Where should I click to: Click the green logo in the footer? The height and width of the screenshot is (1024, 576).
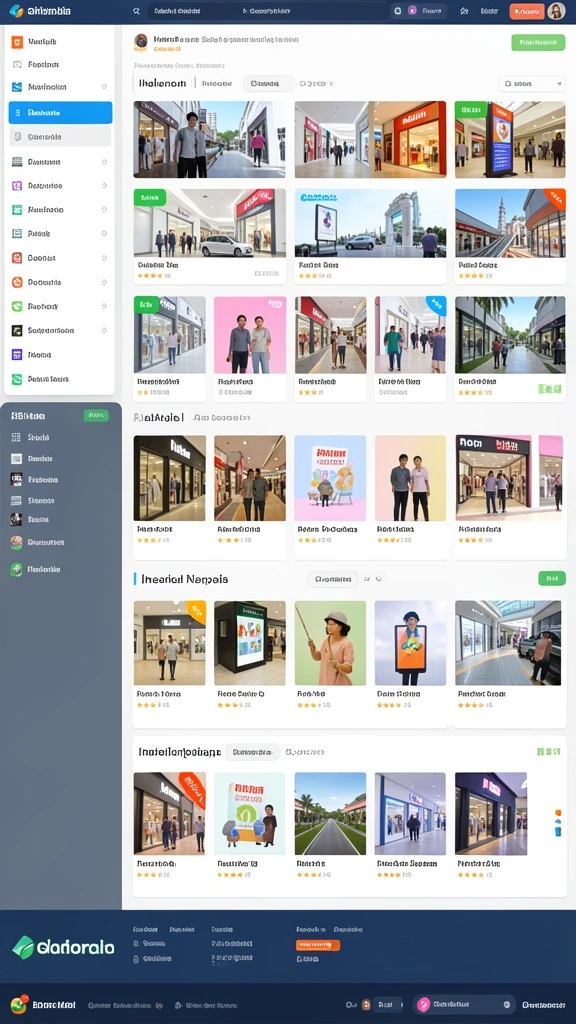click(23, 947)
